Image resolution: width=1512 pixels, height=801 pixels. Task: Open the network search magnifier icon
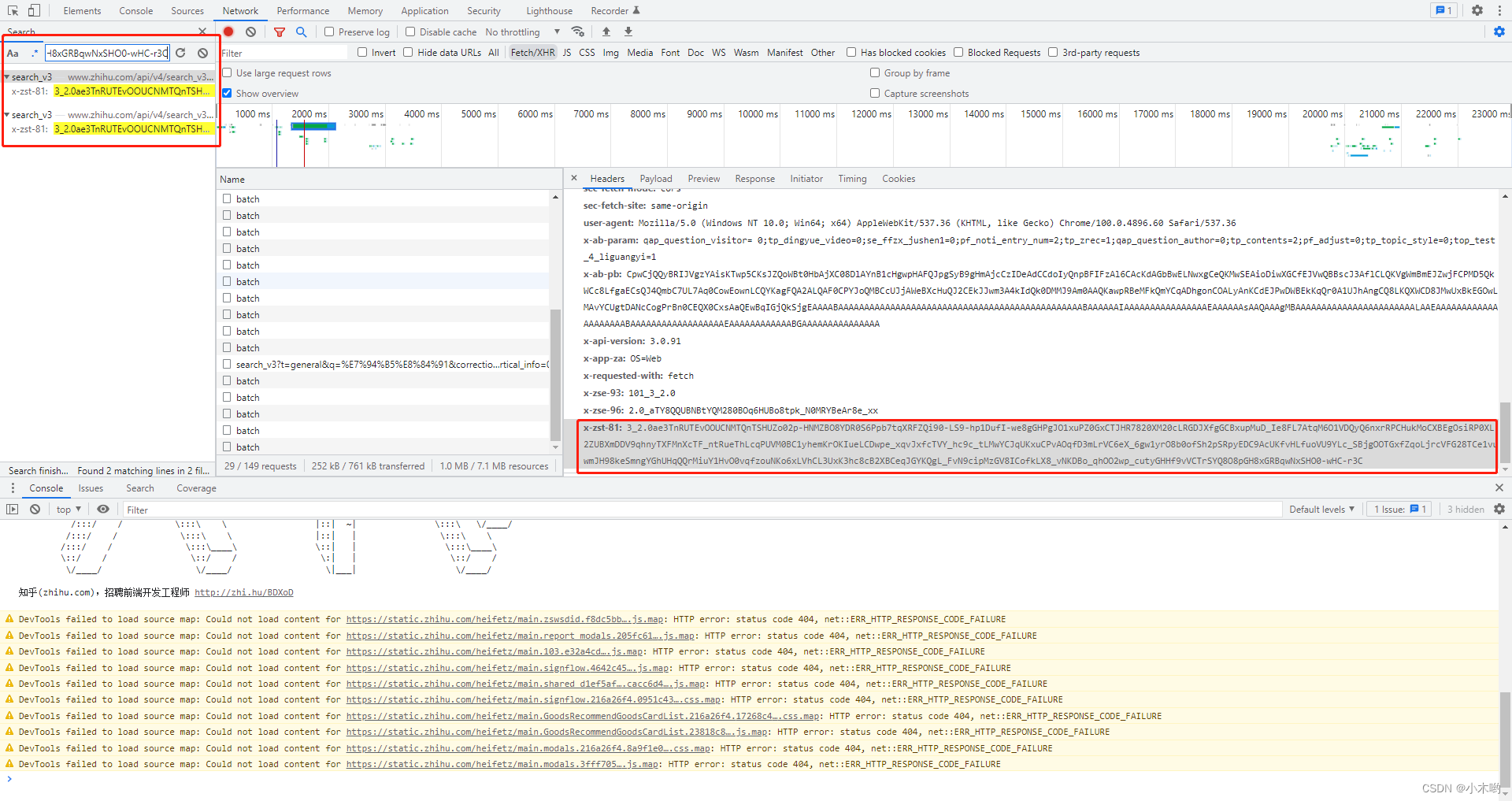pos(301,32)
